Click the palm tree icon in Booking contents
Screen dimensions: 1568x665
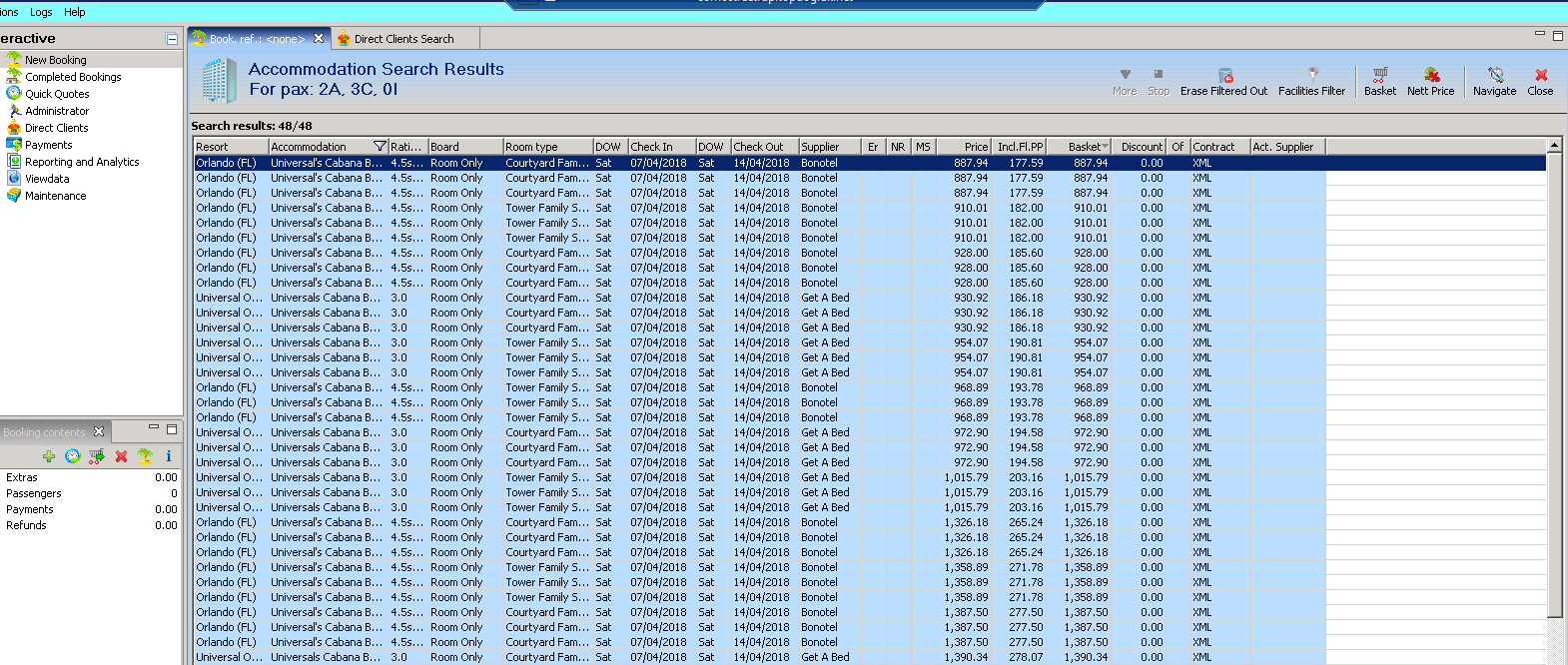point(145,456)
